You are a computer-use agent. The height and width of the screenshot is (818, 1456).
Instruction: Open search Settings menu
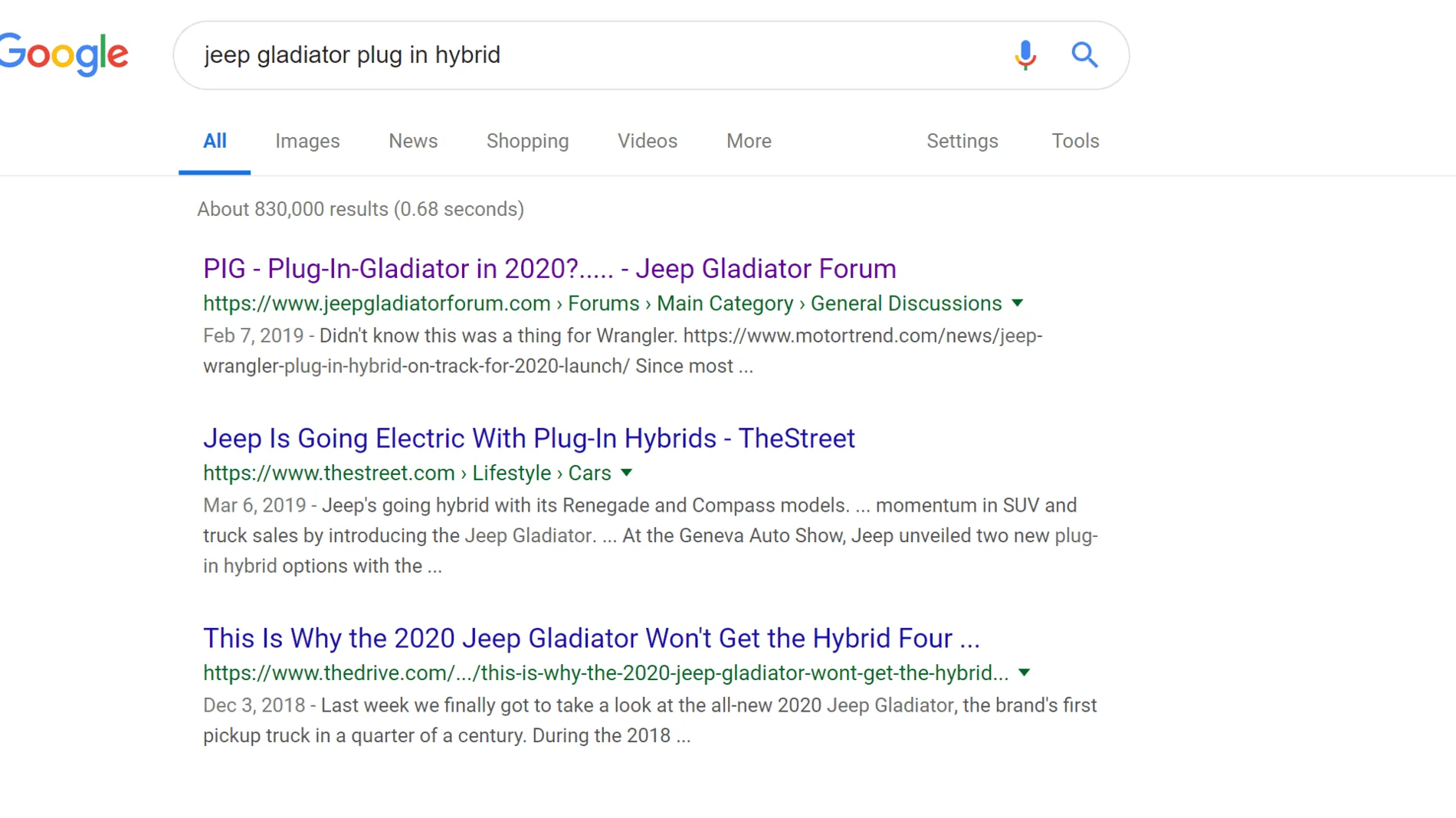point(962,141)
